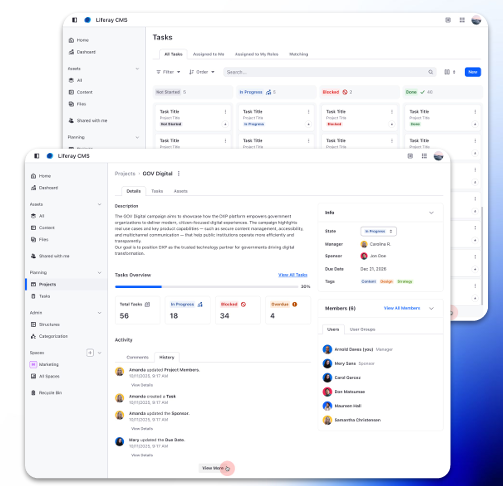Switch to the project Tasks tab beside Details
The width and height of the screenshot is (503, 486).
(157, 191)
